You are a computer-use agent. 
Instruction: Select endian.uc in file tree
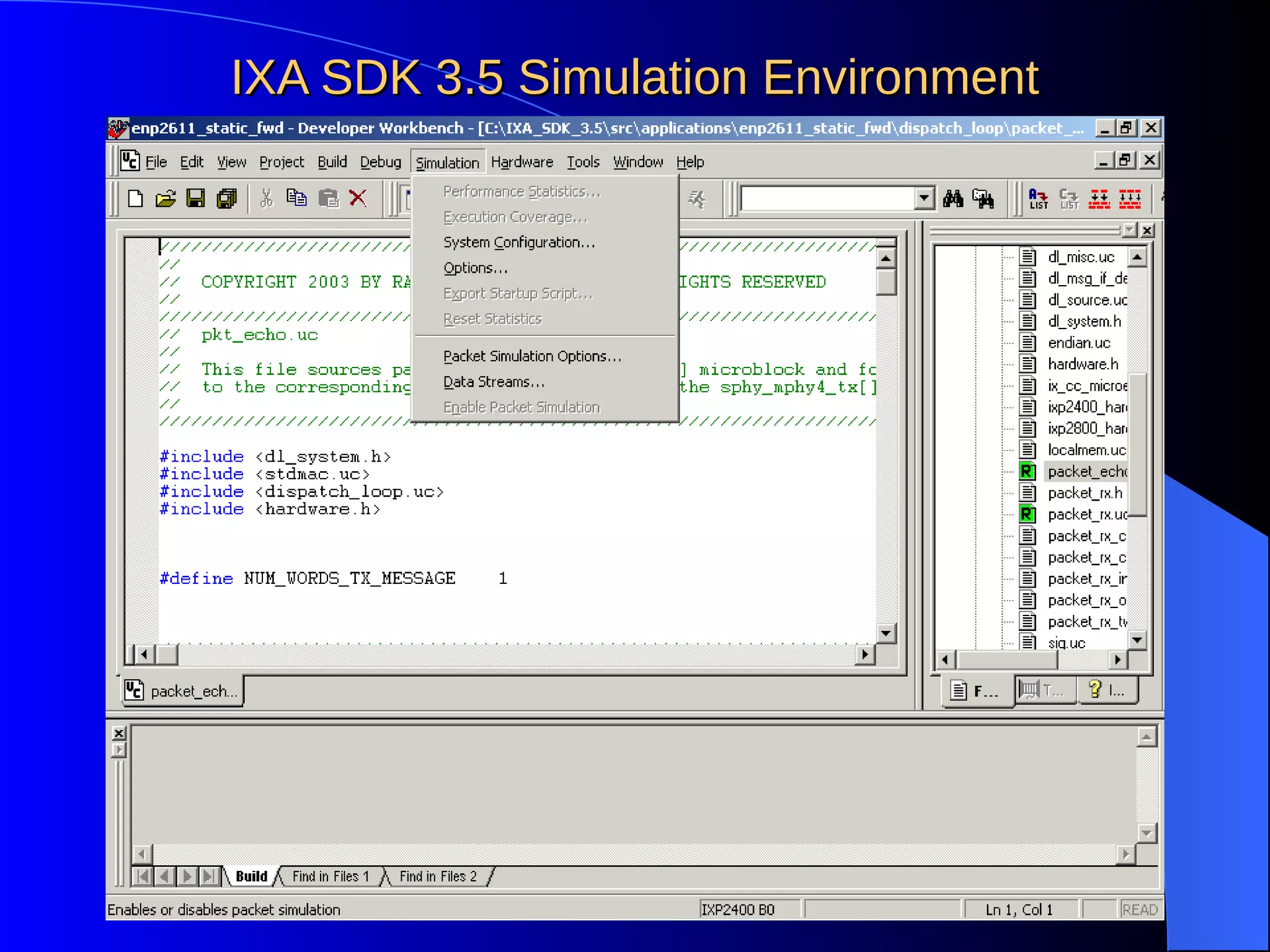click(x=1079, y=343)
